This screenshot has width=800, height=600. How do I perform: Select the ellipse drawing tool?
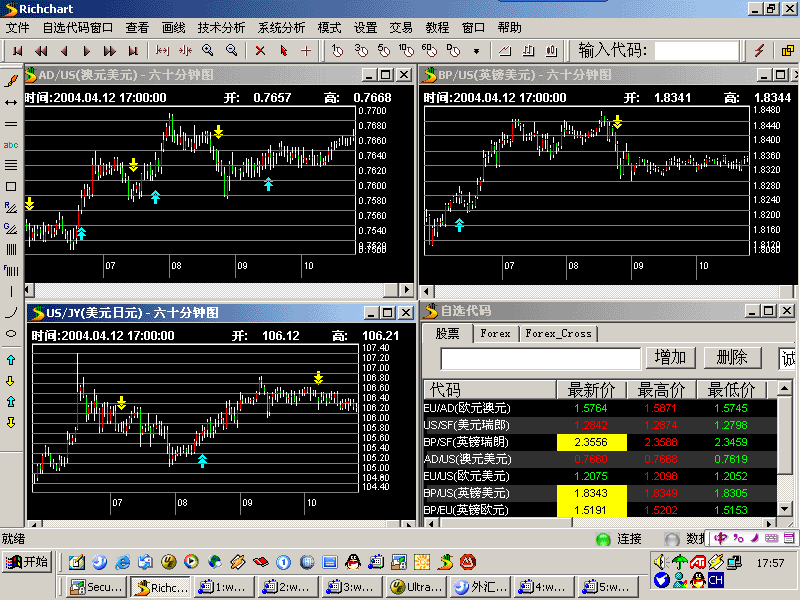coord(11,334)
